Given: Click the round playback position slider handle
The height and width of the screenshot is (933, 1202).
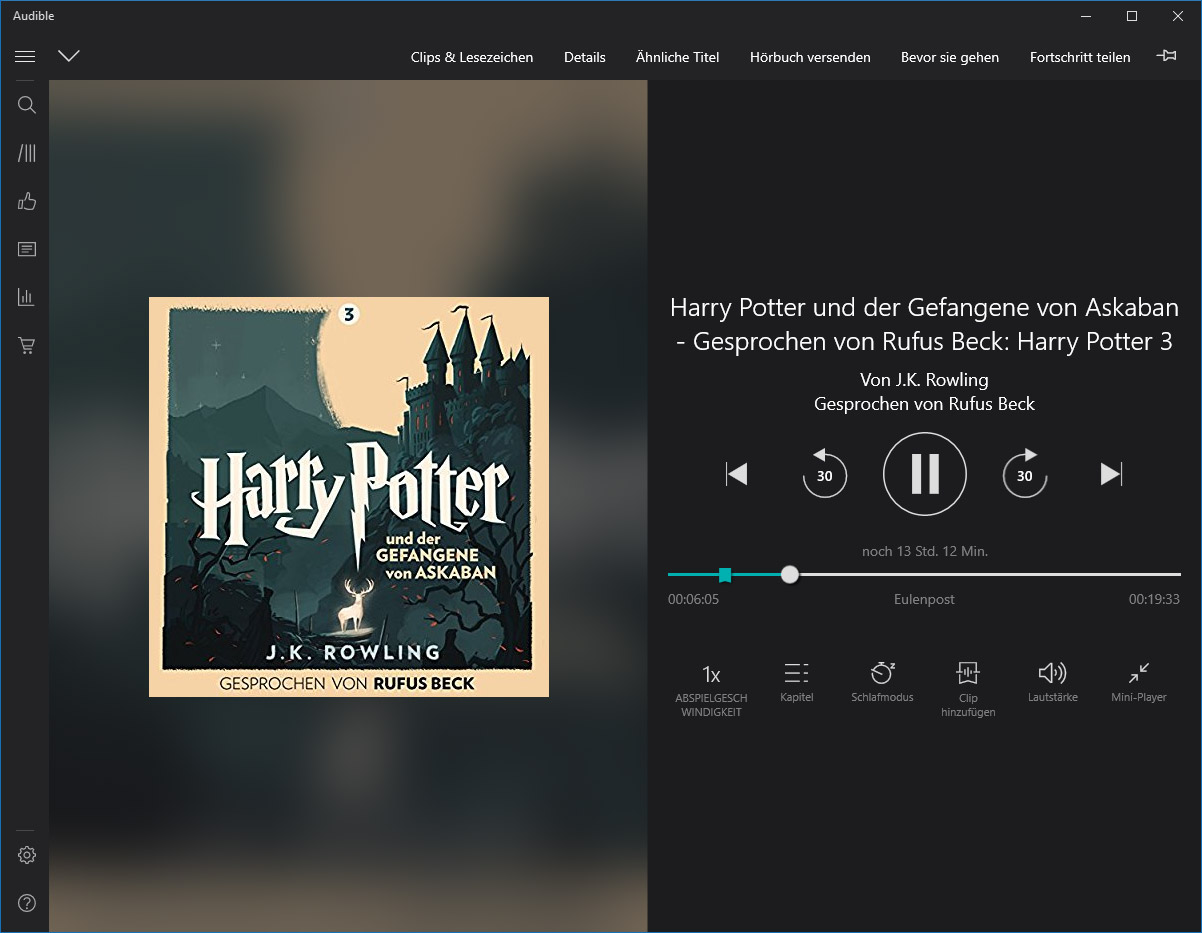Looking at the screenshot, I should pos(790,574).
